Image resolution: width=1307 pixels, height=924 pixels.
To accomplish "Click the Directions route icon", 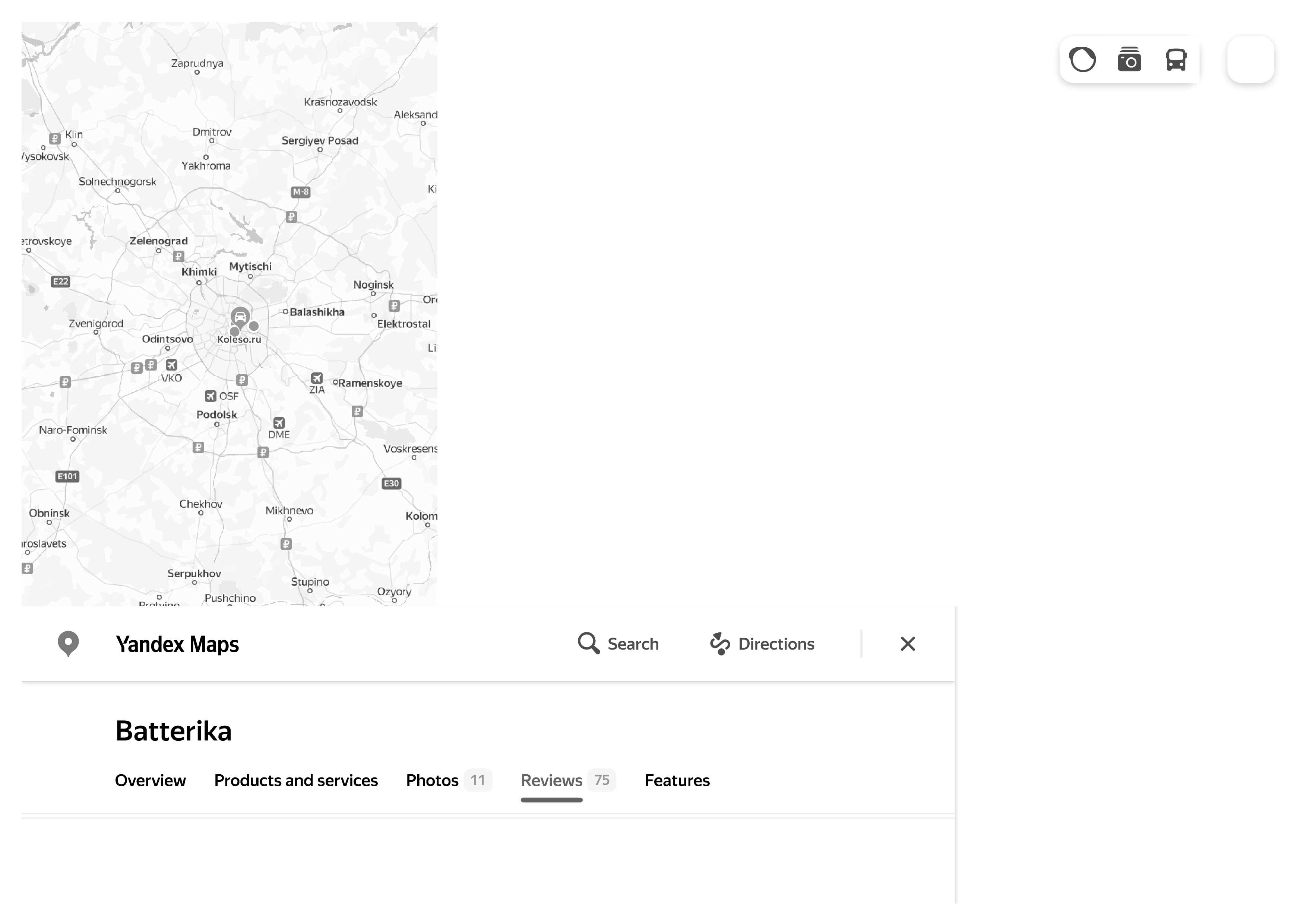I will click(719, 644).
